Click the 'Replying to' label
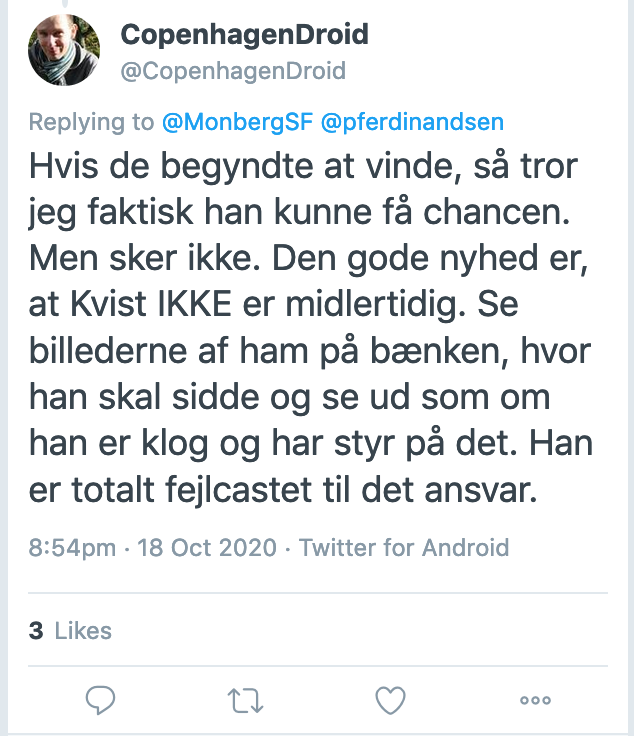This screenshot has width=634, height=736. (93, 123)
